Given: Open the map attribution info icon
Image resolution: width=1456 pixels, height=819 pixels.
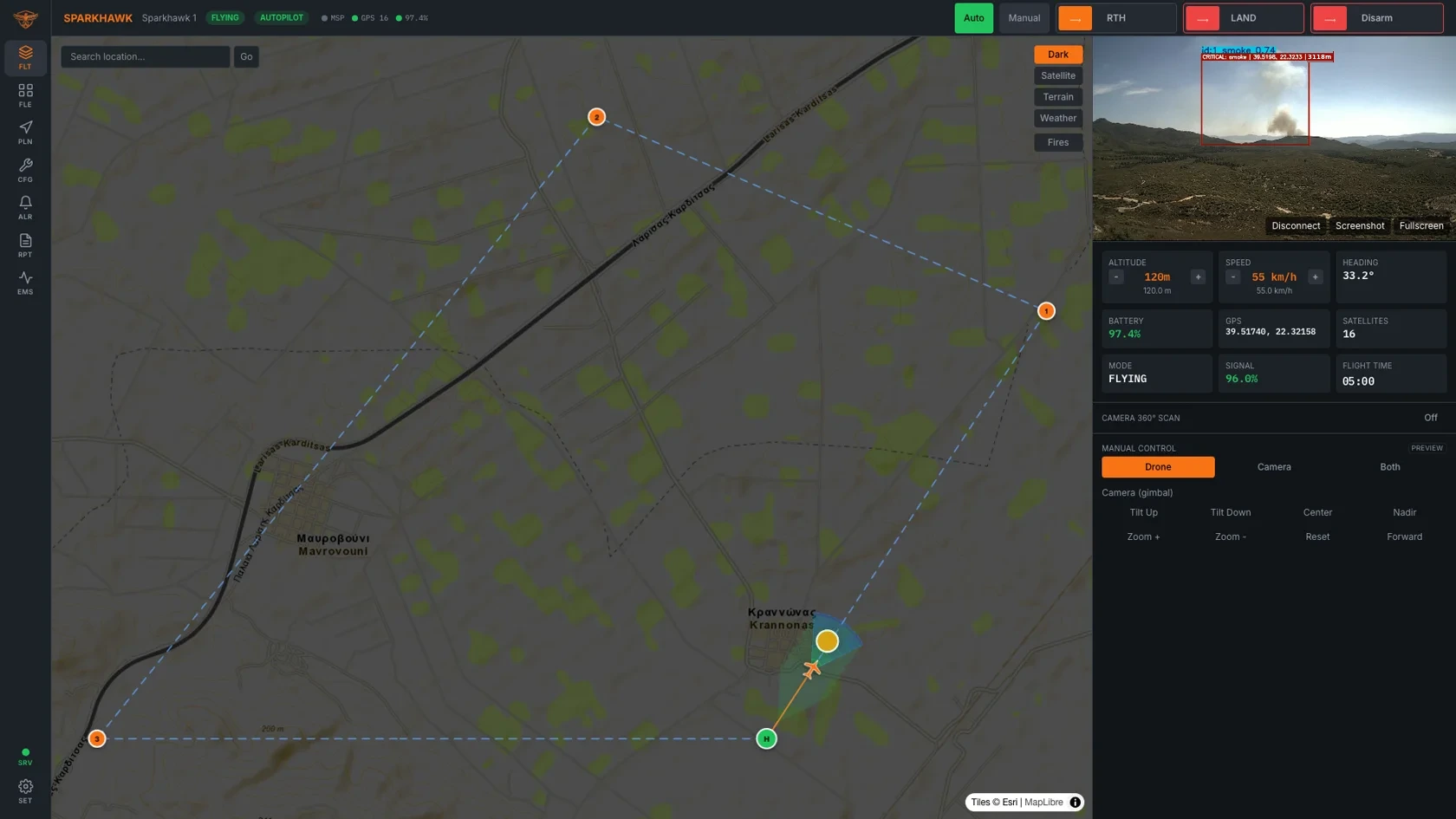Looking at the screenshot, I should (x=1075, y=802).
